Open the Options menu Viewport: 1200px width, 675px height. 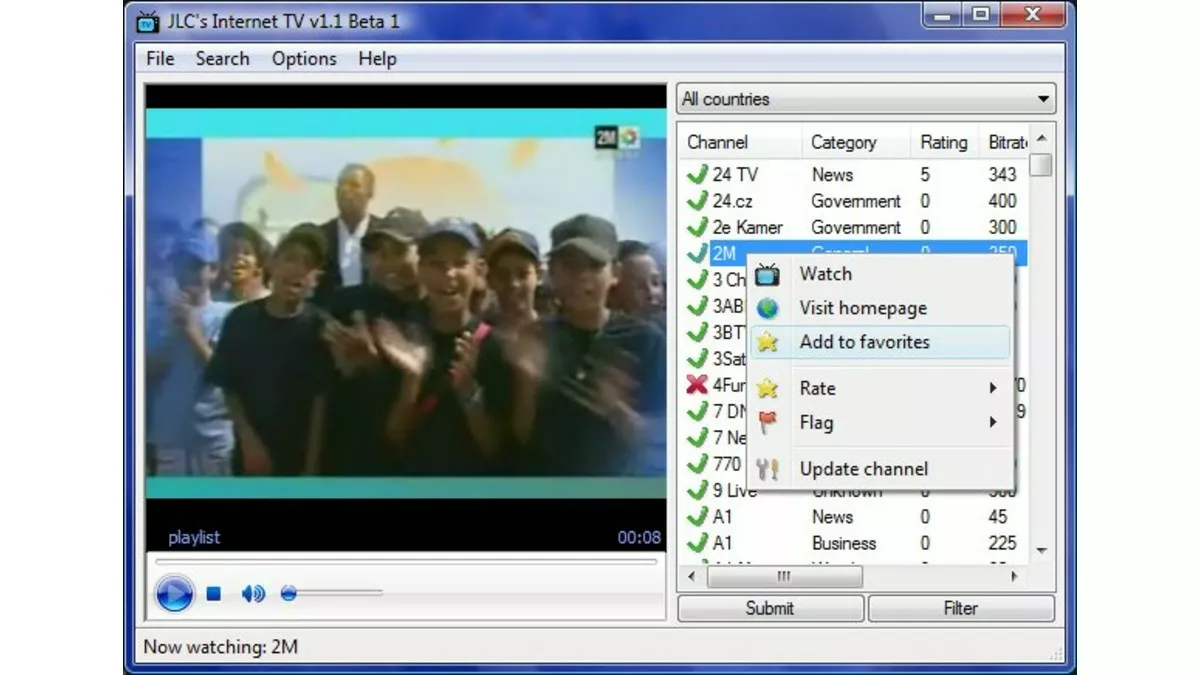[x=303, y=58]
